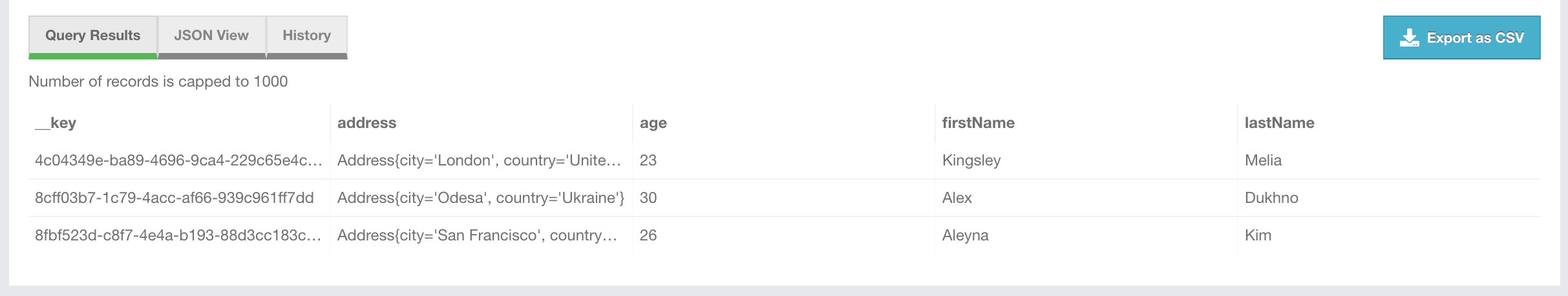Select the age cell showing 23
1568x296 pixels.
pyautogui.click(x=648, y=160)
